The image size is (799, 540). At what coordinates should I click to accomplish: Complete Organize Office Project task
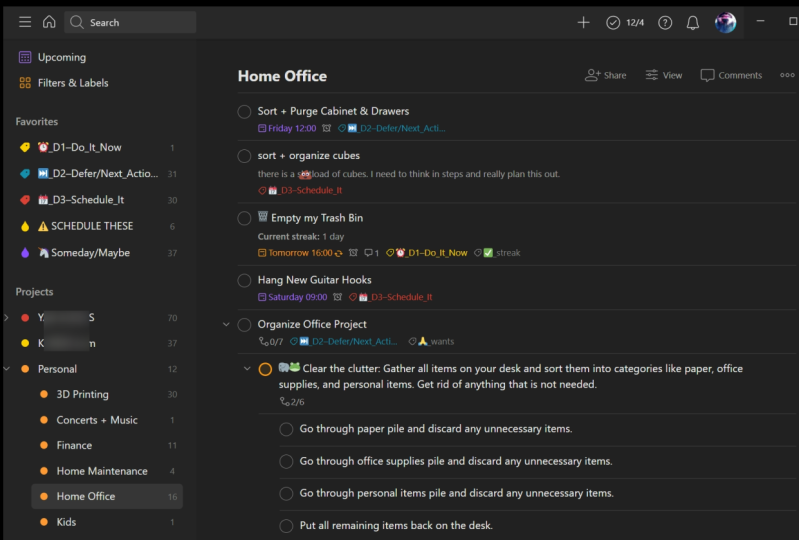click(244, 325)
